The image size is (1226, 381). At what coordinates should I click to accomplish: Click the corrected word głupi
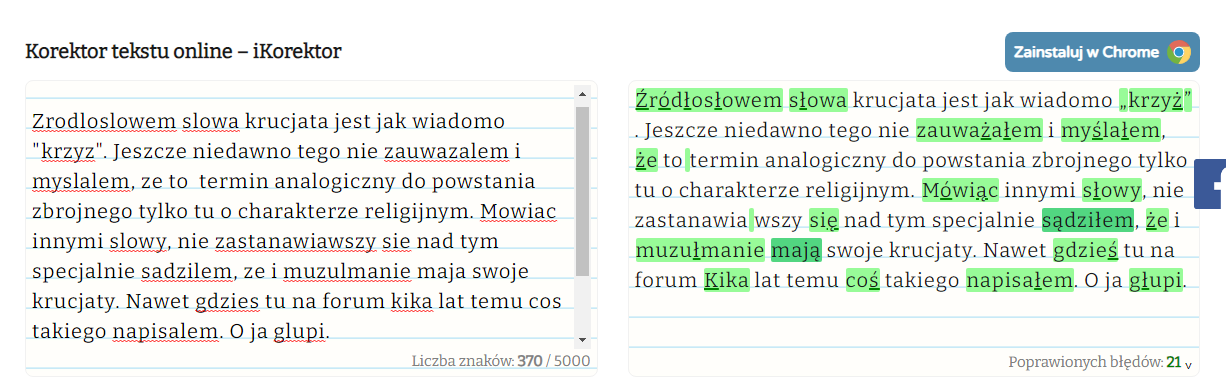[1156, 280]
